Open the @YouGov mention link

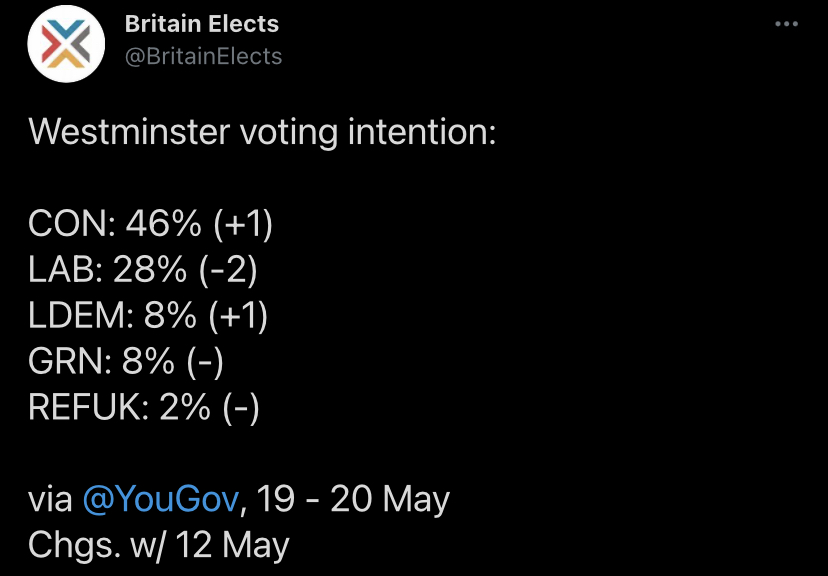[x=161, y=499]
